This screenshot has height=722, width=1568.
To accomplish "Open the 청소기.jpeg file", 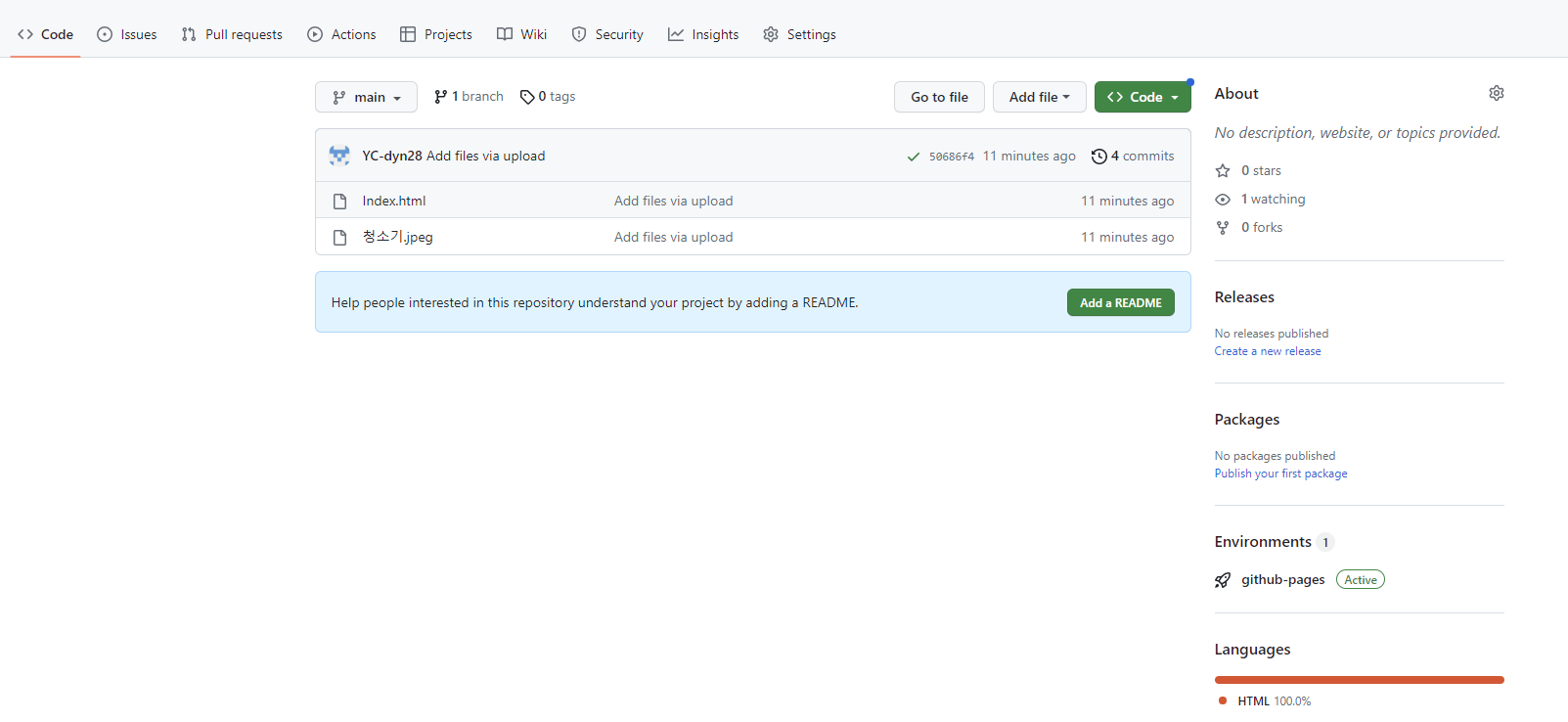I will click(x=397, y=237).
